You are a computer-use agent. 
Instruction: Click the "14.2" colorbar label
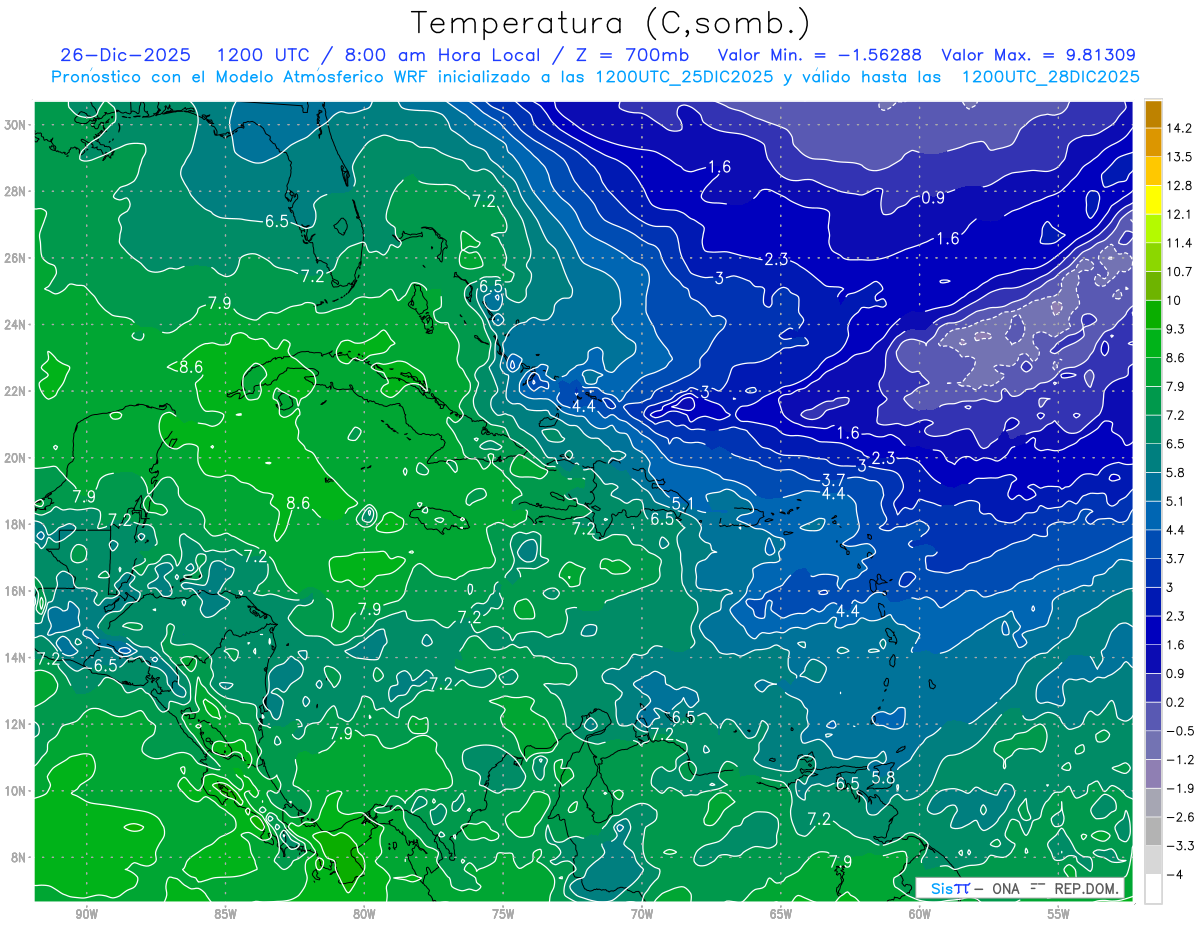click(1180, 128)
